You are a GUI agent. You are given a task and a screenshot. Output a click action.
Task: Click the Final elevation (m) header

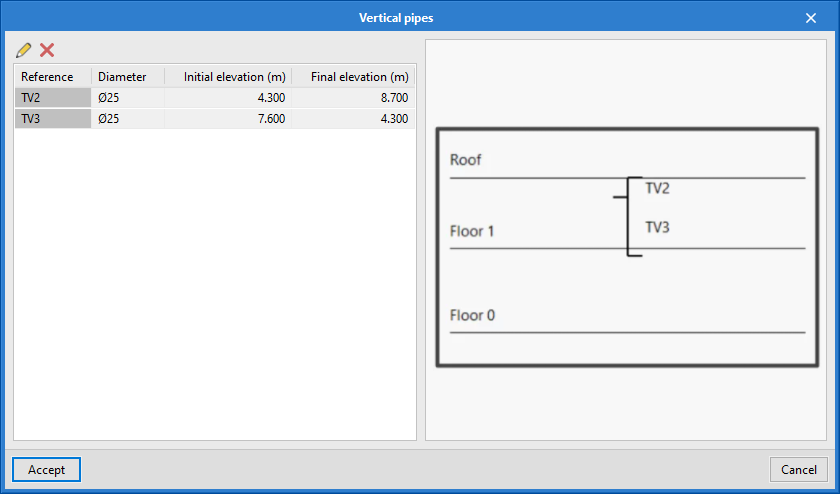pos(352,77)
